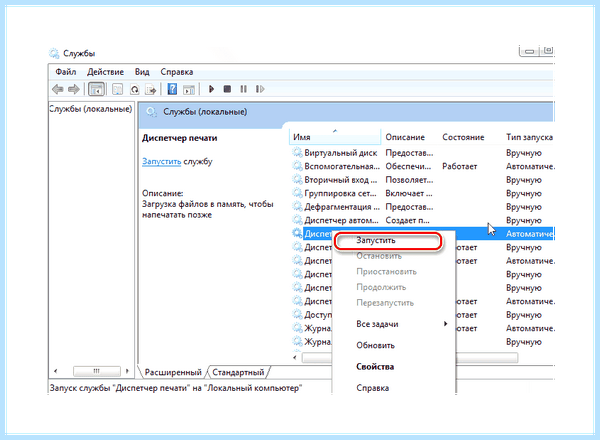Select the Вторичный вход service
The image size is (600, 440).
[x=341, y=179]
